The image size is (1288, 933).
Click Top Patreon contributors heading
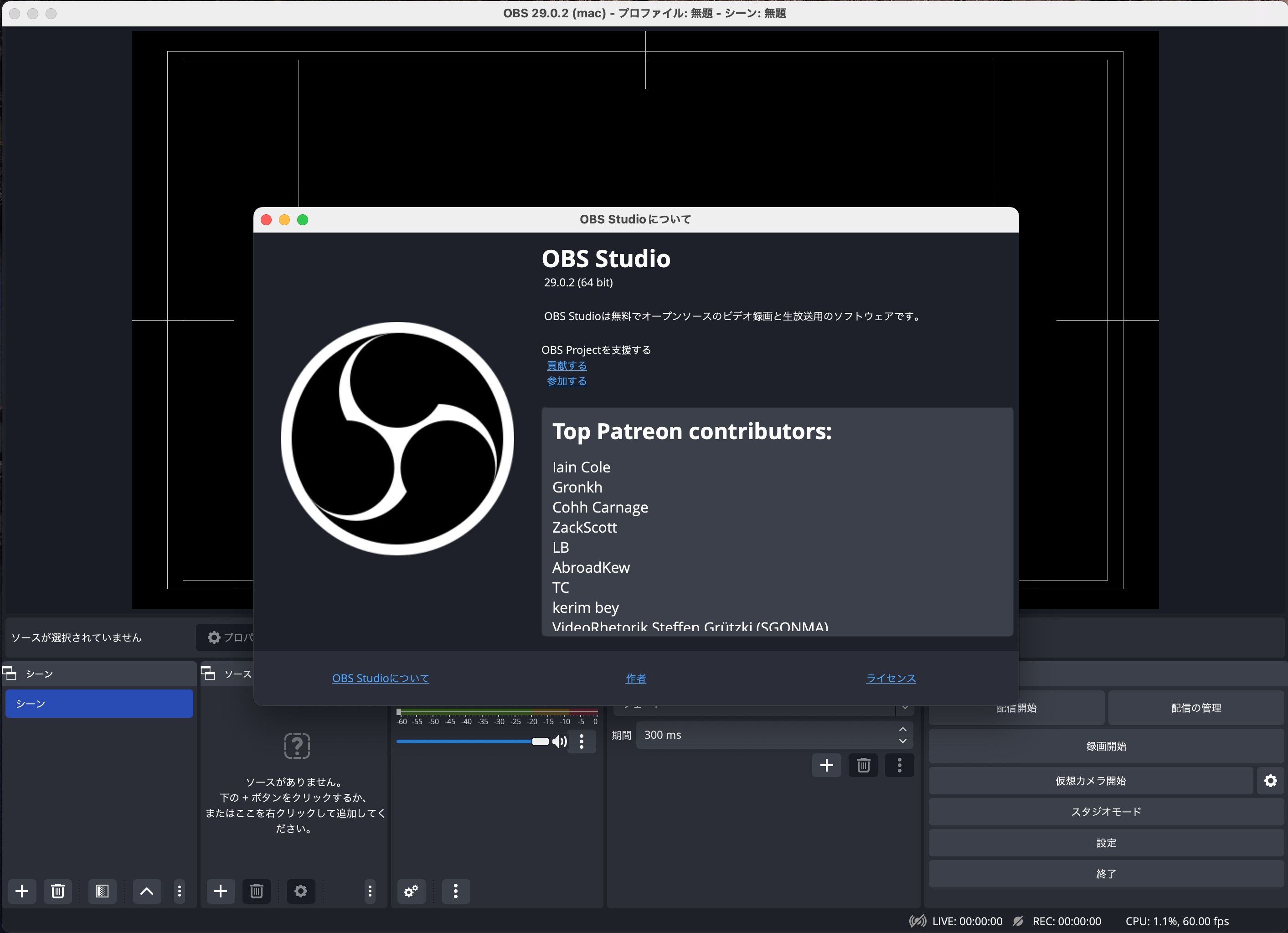pos(692,431)
